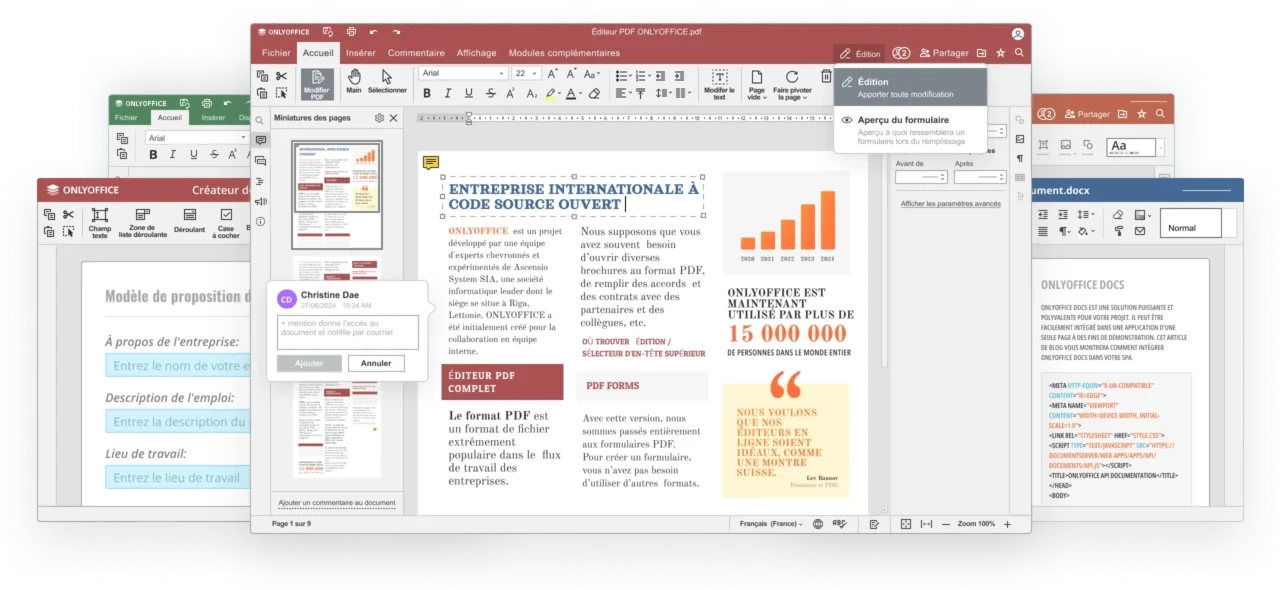Toggle bold in the PDF editor toolbar
This screenshot has height=590, width=1280.
coord(427,94)
